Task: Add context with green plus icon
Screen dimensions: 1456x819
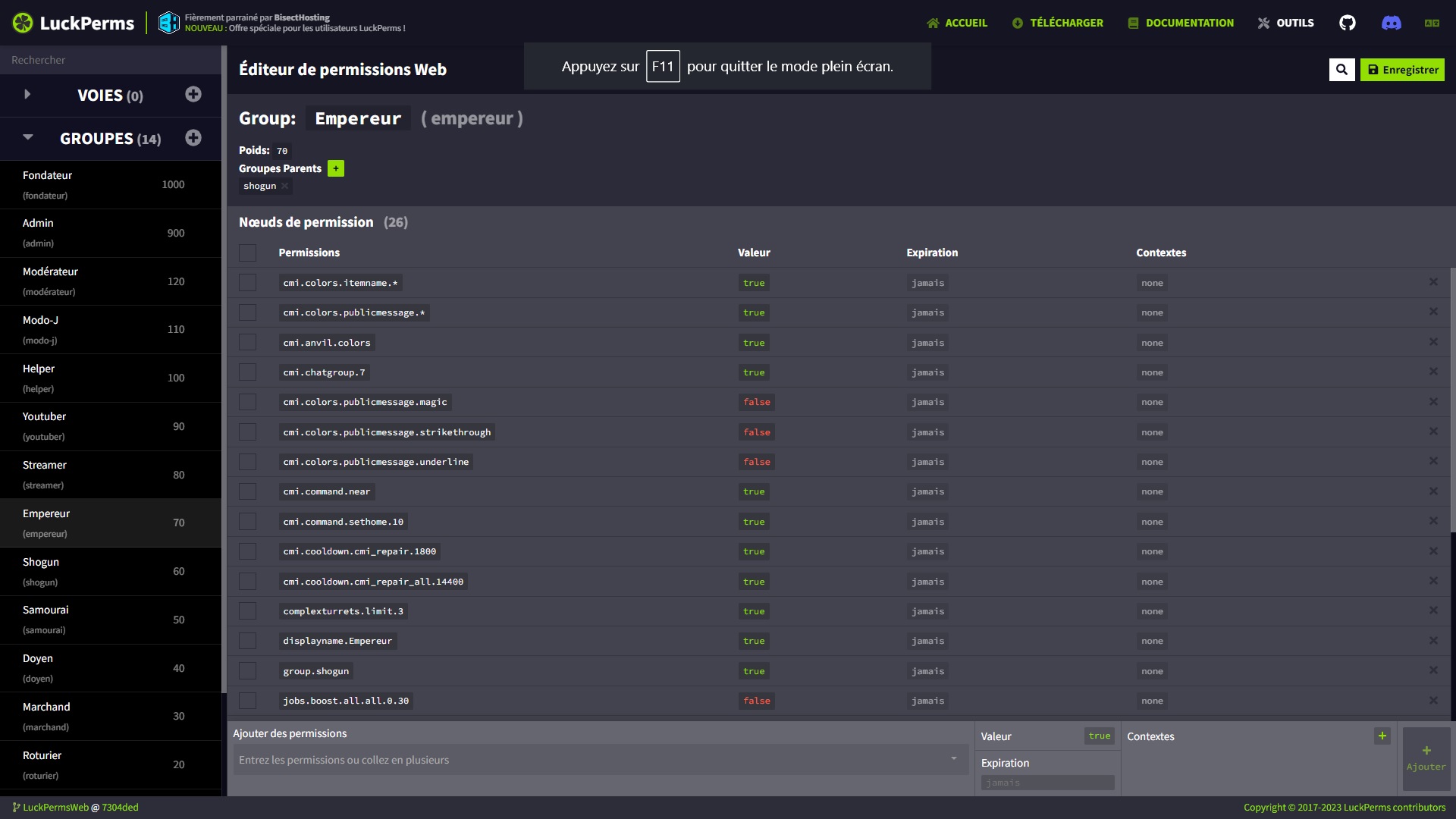Action: pyautogui.click(x=1382, y=736)
